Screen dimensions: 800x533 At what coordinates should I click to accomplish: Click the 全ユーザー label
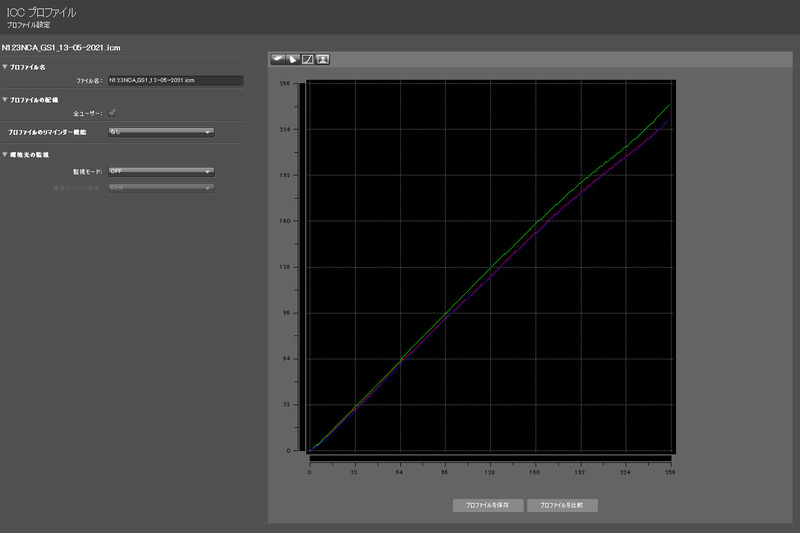coord(88,113)
